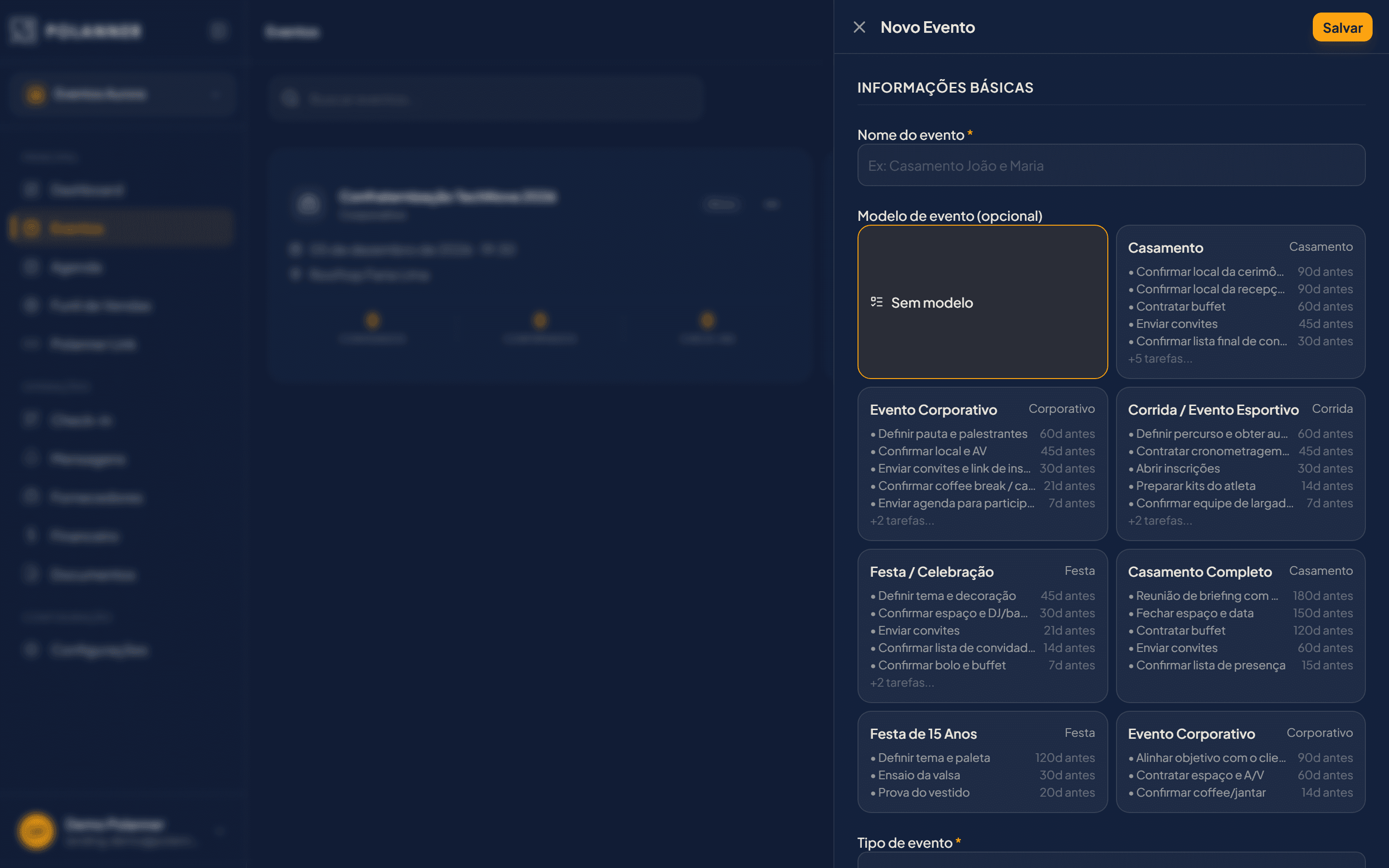
Task: Select the Corrida / Evento Esportivo template
Action: [1240, 464]
